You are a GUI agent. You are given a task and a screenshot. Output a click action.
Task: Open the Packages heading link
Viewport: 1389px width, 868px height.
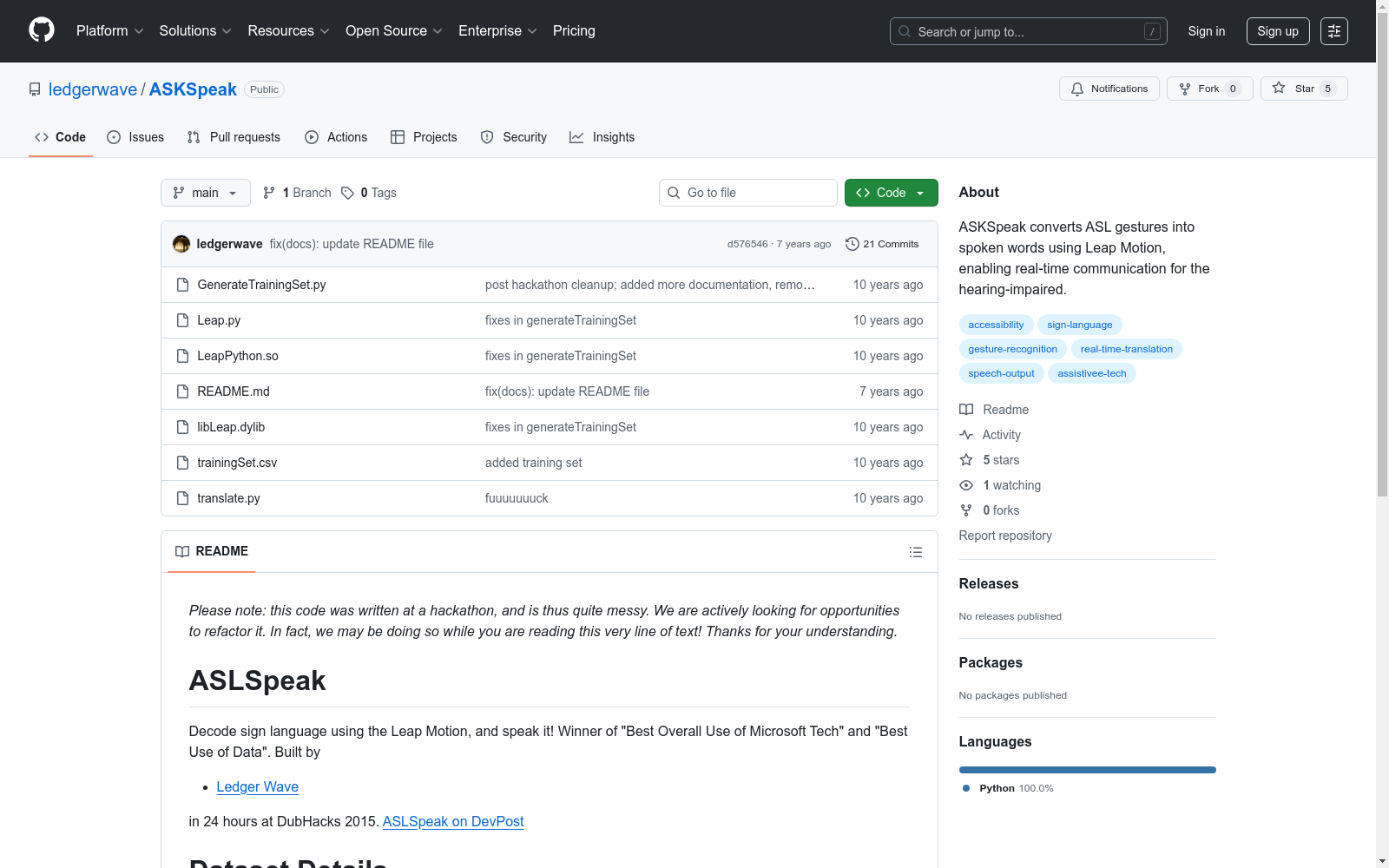coord(991,662)
